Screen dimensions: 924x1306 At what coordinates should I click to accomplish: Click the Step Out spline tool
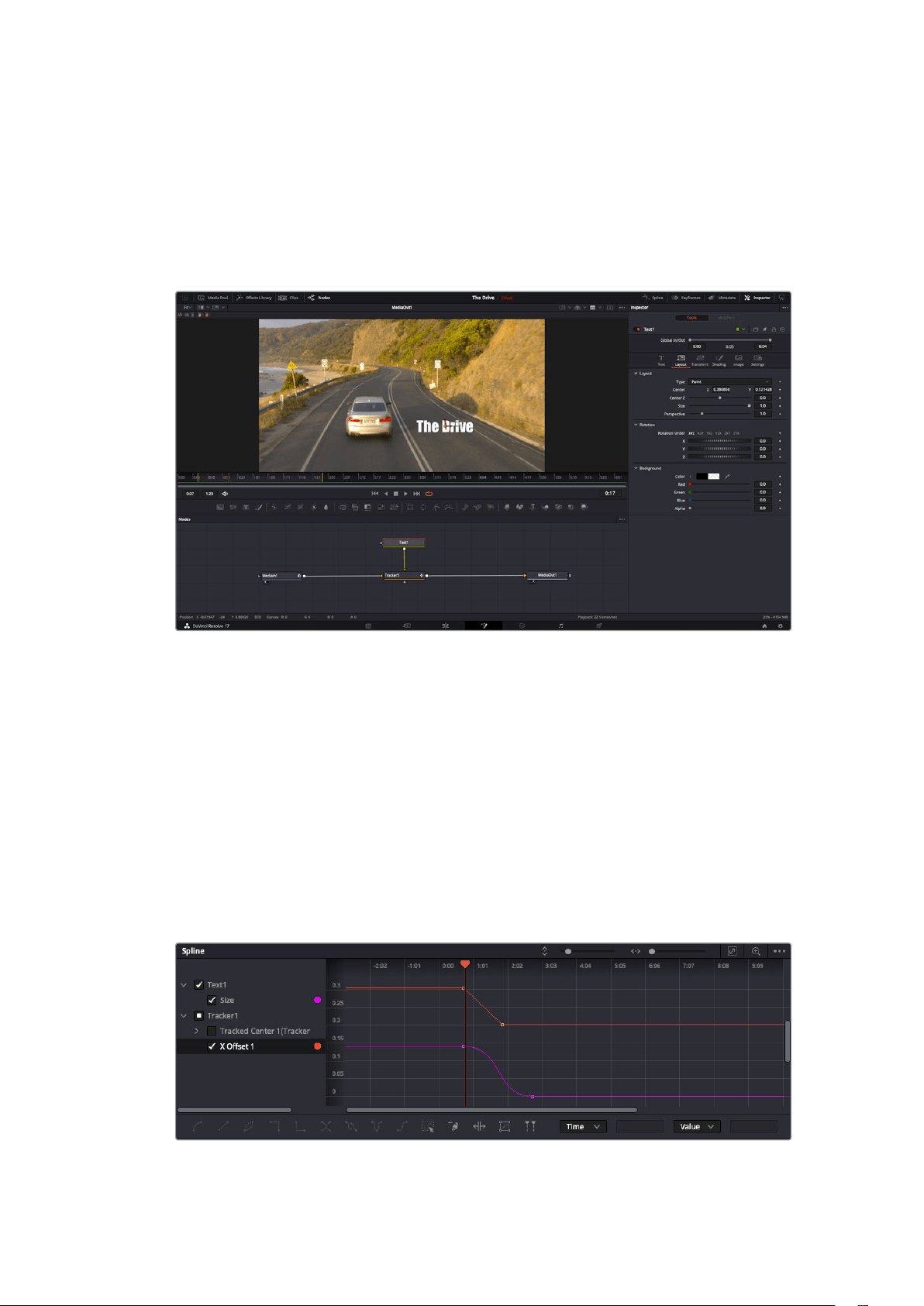(x=300, y=1127)
